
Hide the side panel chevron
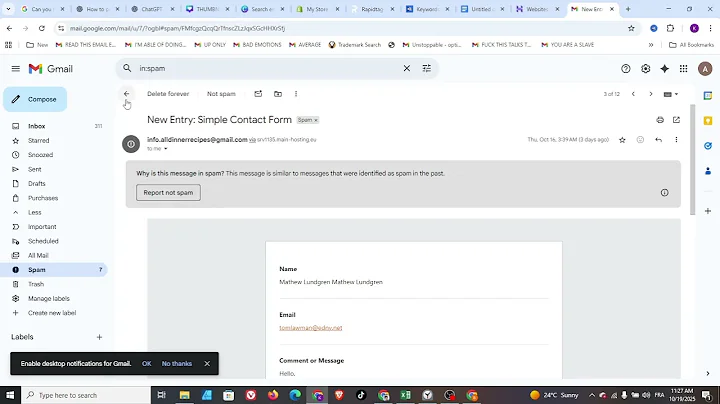point(708,373)
